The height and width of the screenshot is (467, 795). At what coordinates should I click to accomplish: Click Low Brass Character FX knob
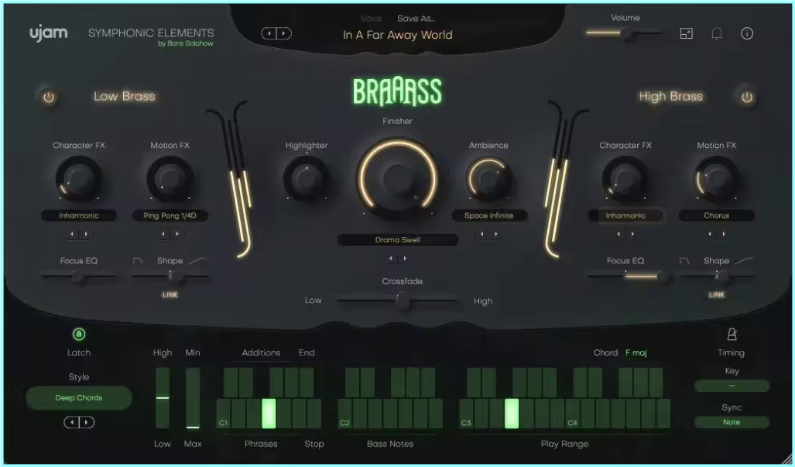pyautogui.click(x=79, y=178)
